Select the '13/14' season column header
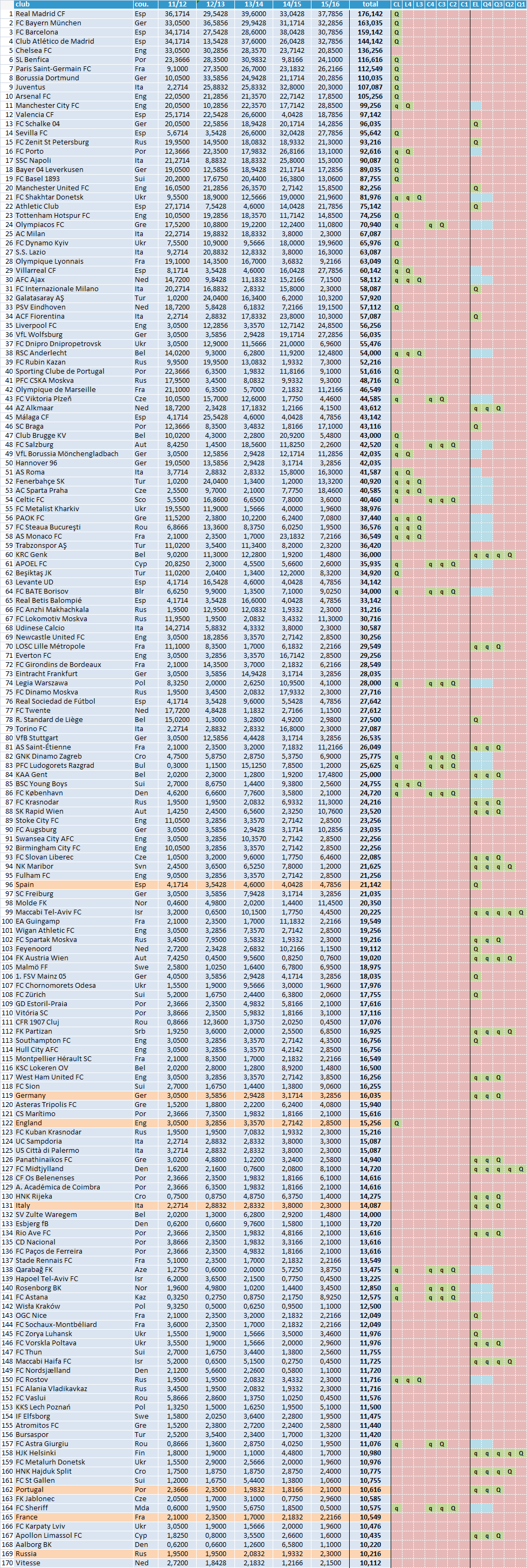527x1568 pixels. pyautogui.click(x=253, y=4)
